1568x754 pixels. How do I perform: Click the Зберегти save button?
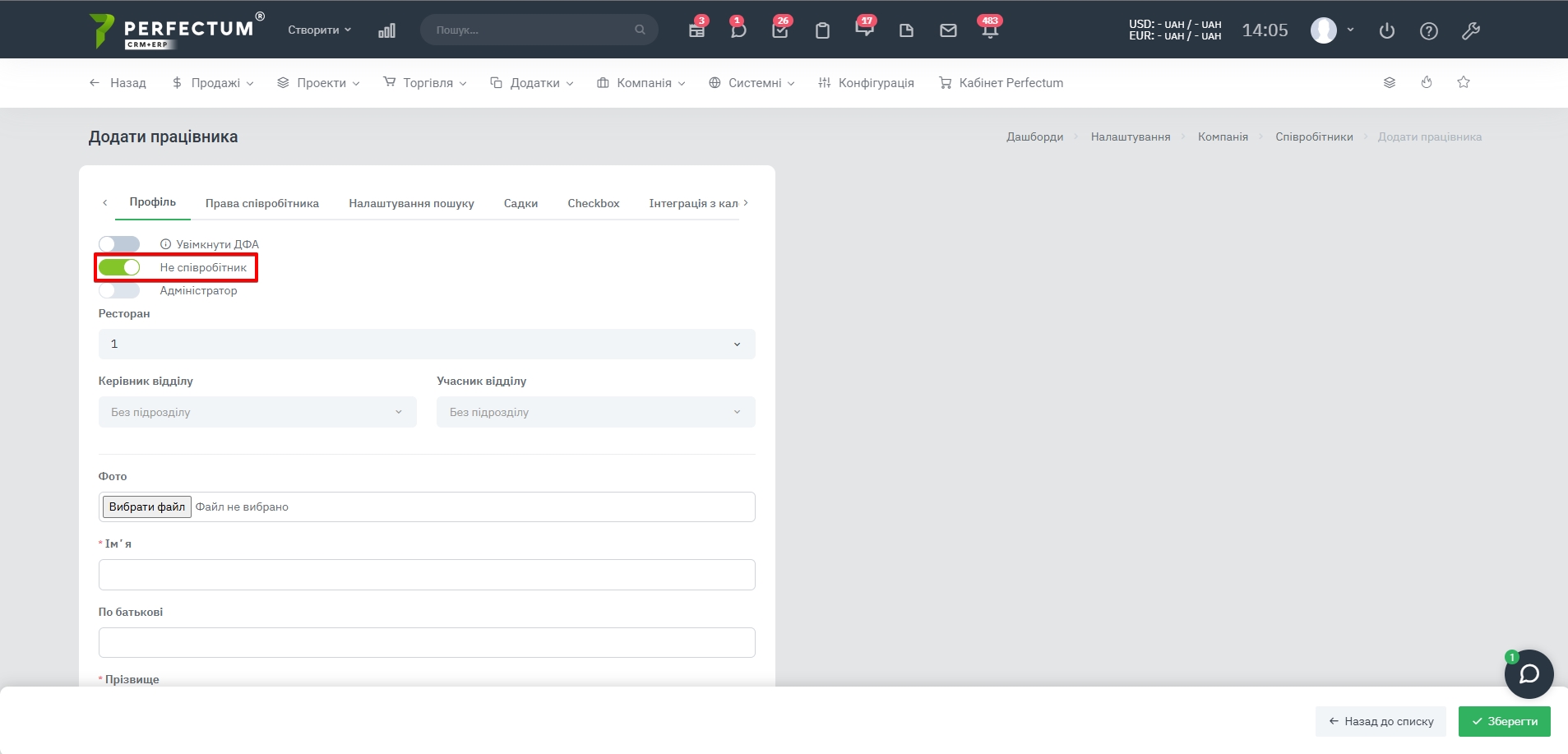tap(1504, 721)
